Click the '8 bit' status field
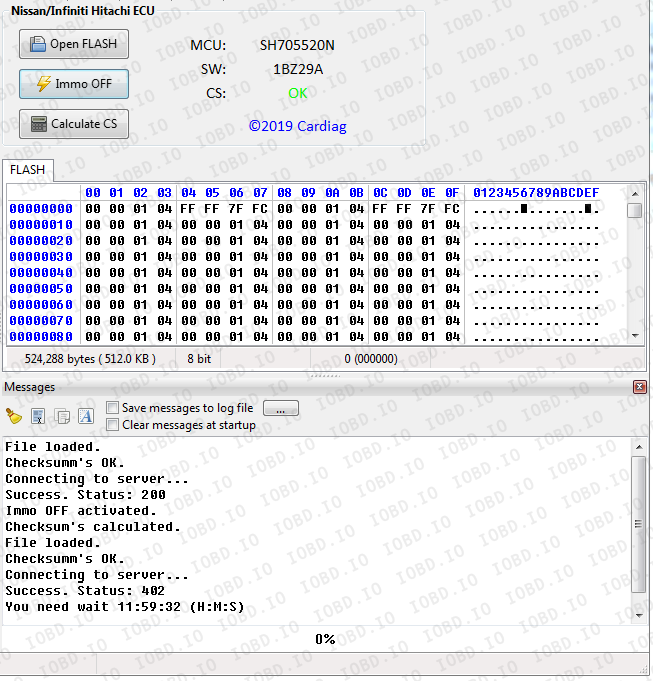Image resolution: width=653 pixels, height=681 pixels. 199,359
